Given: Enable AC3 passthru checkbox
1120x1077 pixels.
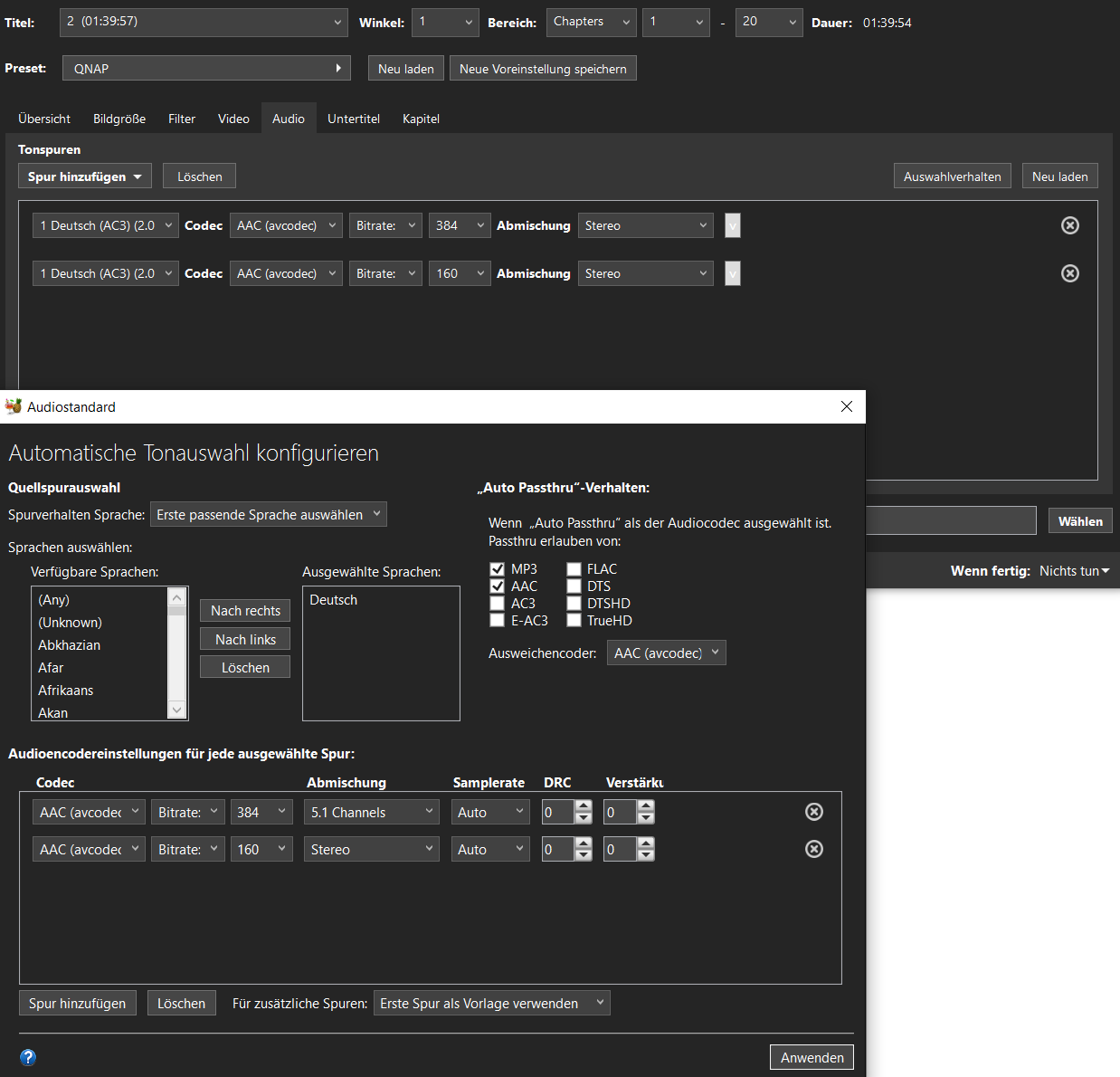Looking at the screenshot, I should coord(497,604).
